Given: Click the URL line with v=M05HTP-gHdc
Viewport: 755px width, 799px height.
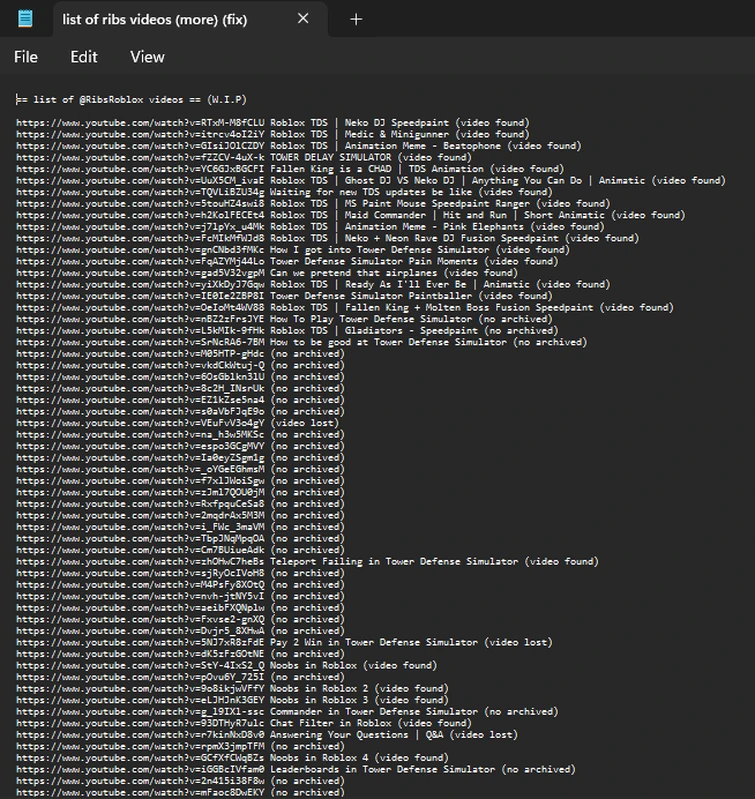Looking at the screenshot, I should (180, 354).
